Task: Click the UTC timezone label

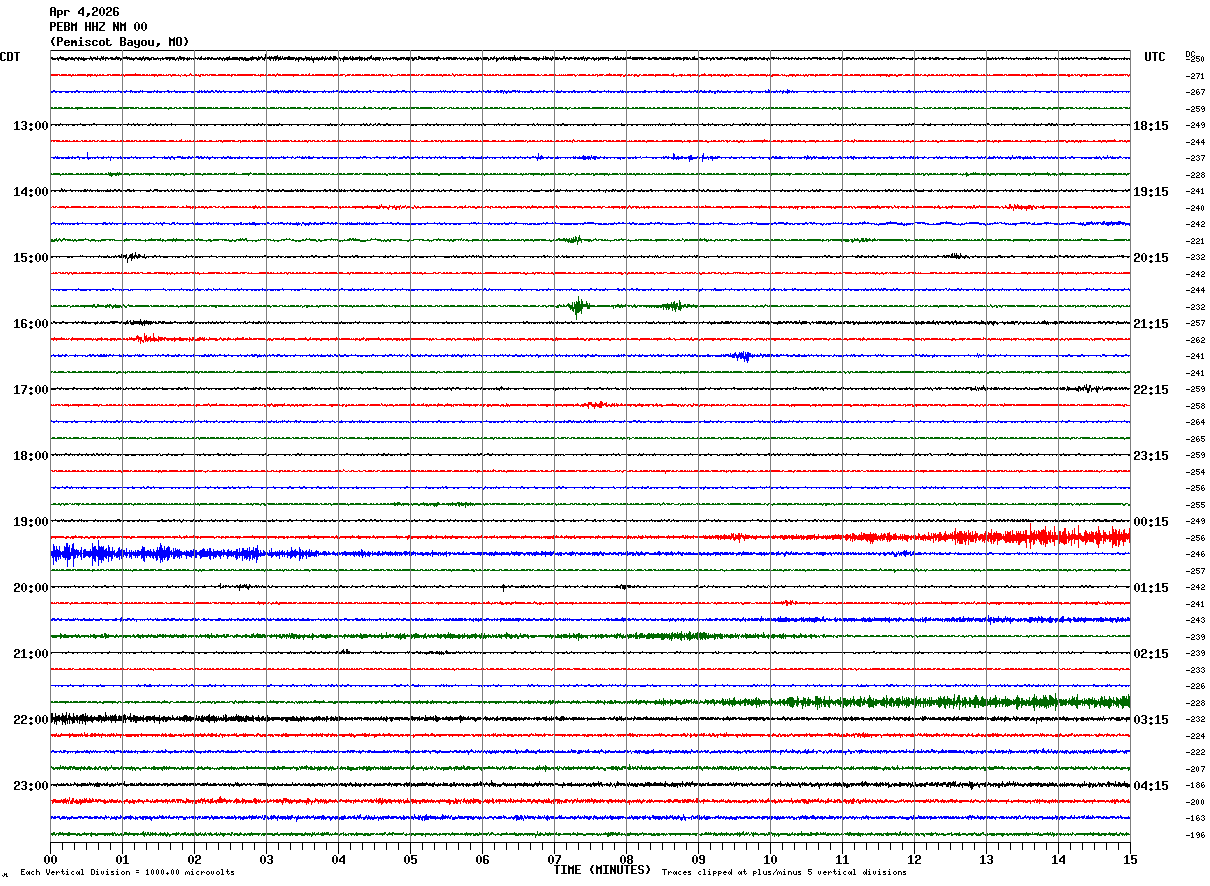Action: (1155, 57)
